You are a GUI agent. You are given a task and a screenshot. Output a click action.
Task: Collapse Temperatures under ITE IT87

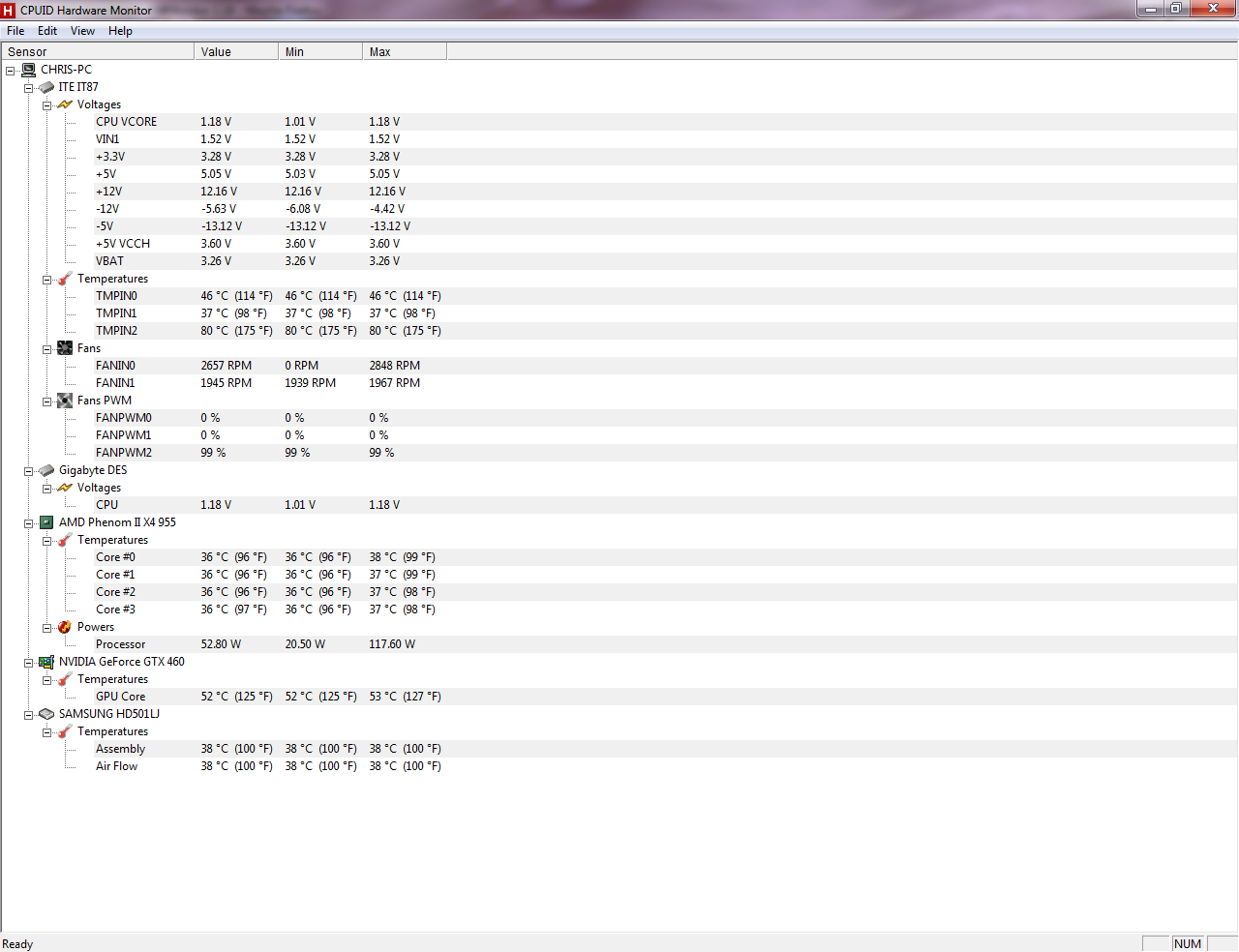(46, 280)
